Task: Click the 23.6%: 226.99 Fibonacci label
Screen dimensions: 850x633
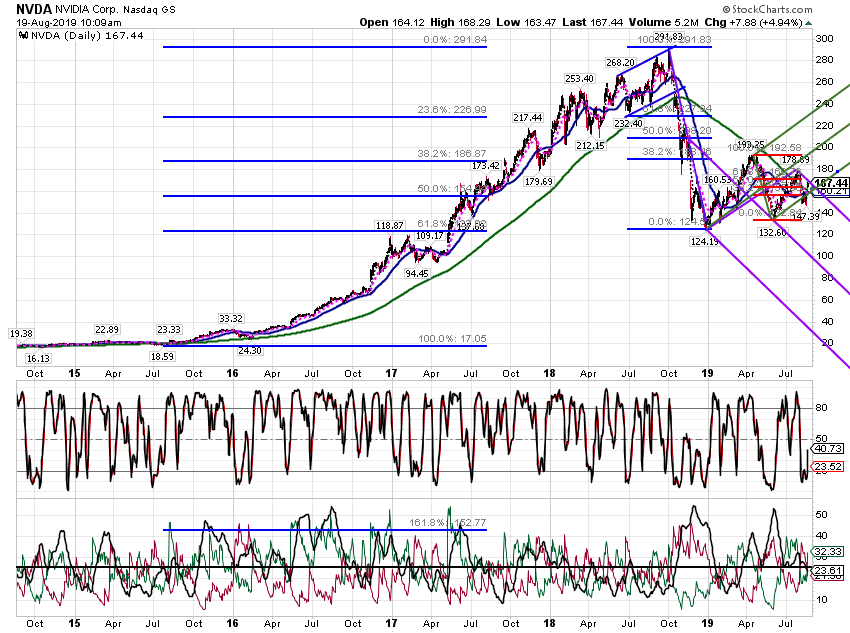Action: 452,109
